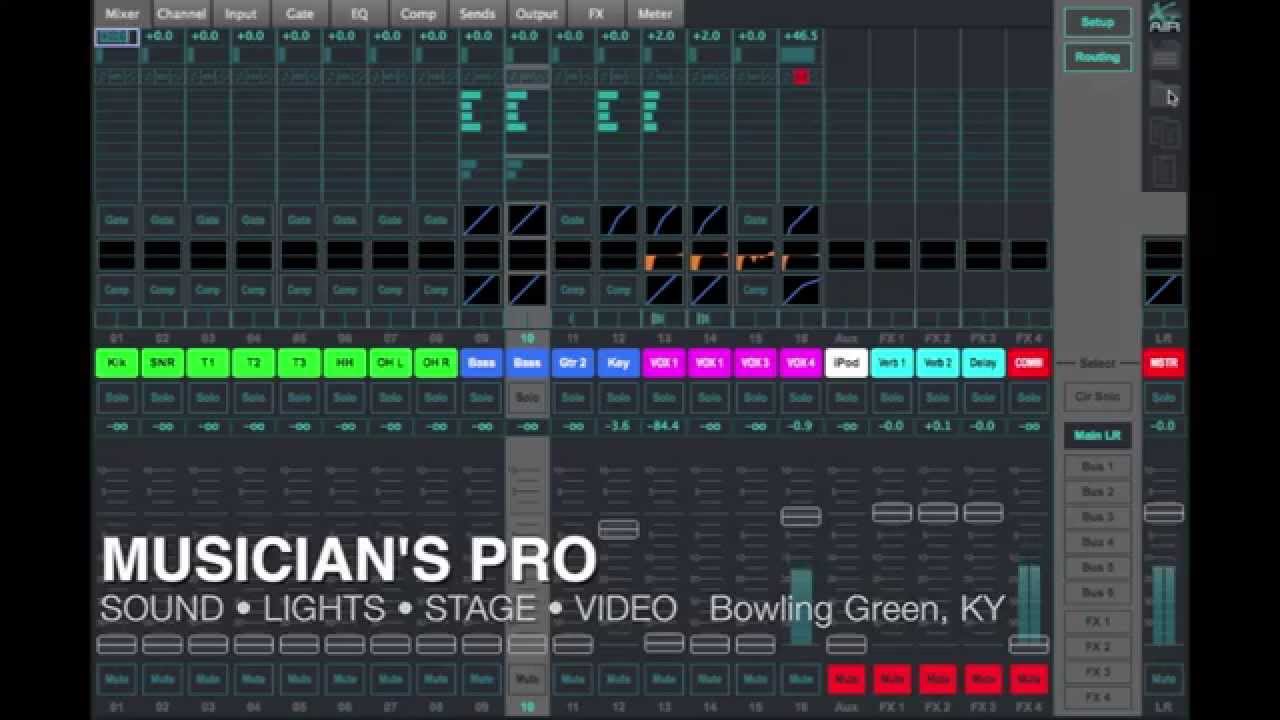Image resolution: width=1280 pixels, height=720 pixels.
Task: Open the Gate box on the Kik channel
Action: (x=116, y=220)
